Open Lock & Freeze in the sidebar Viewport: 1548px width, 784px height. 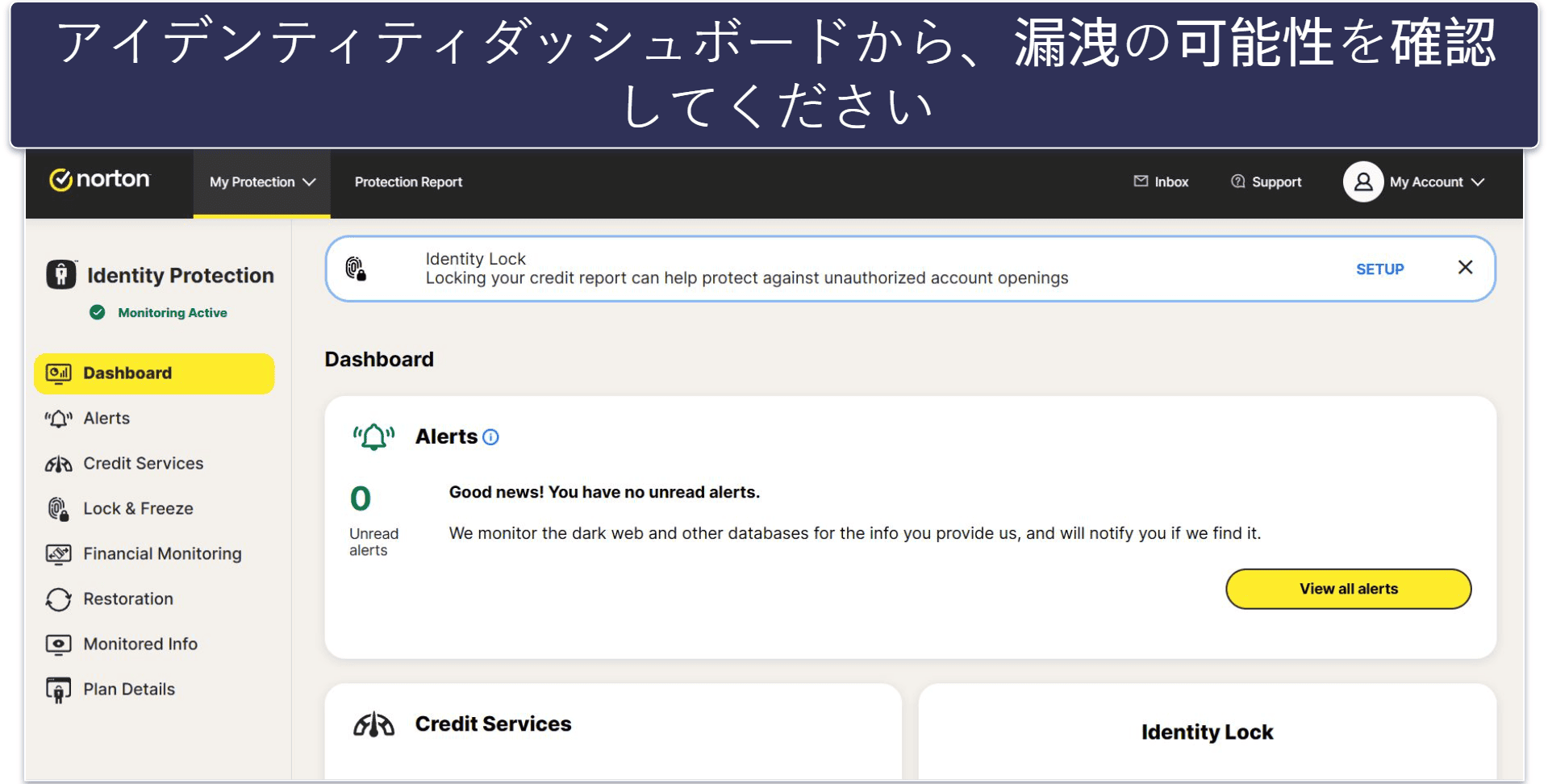pos(138,508)
